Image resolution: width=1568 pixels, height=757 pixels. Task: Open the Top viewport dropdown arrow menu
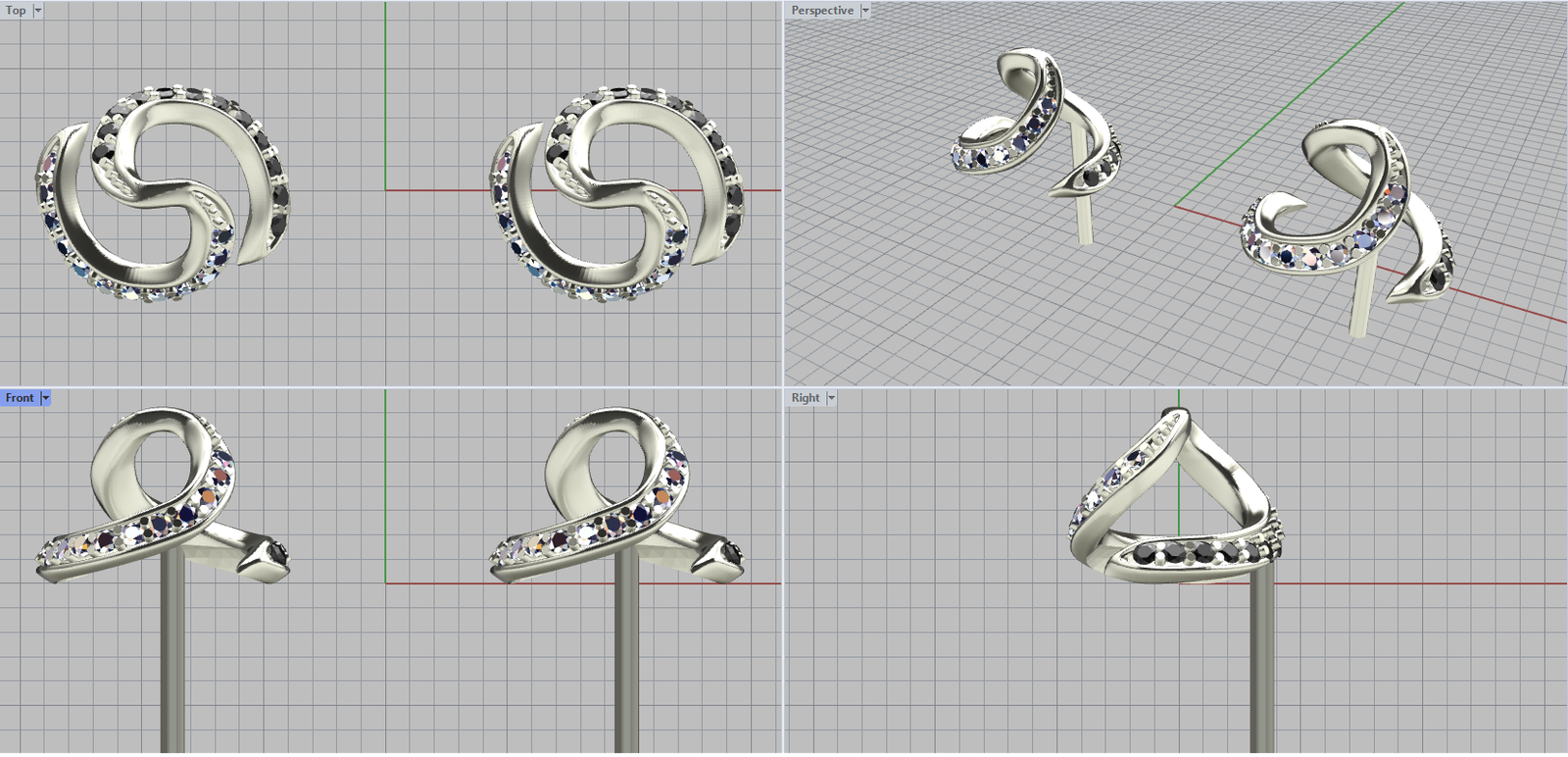pos(38,11)
